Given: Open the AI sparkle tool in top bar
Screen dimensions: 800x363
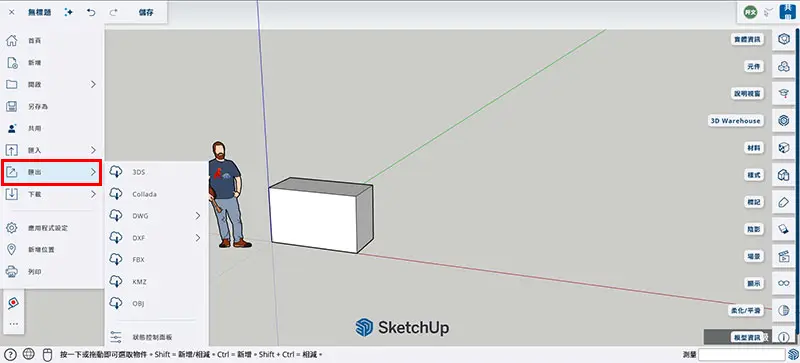Looking at the screenshot, I should pos(69,12).
